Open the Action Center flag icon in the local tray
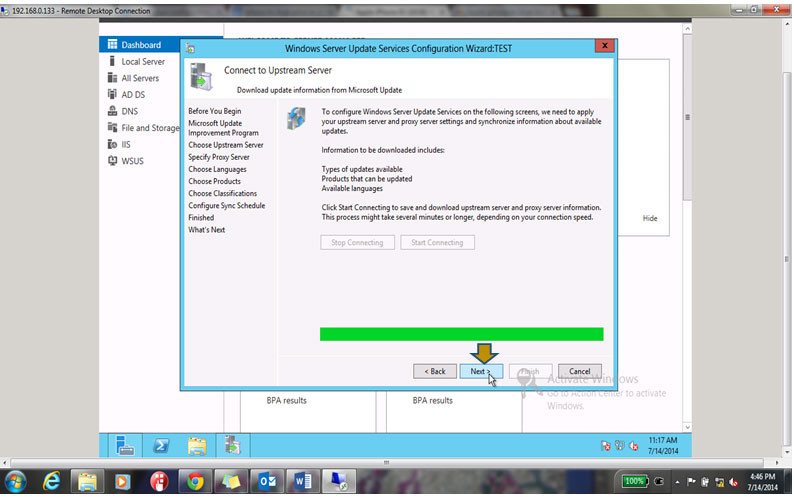Screen dimensions: 794x497 (x=692, y=482)
